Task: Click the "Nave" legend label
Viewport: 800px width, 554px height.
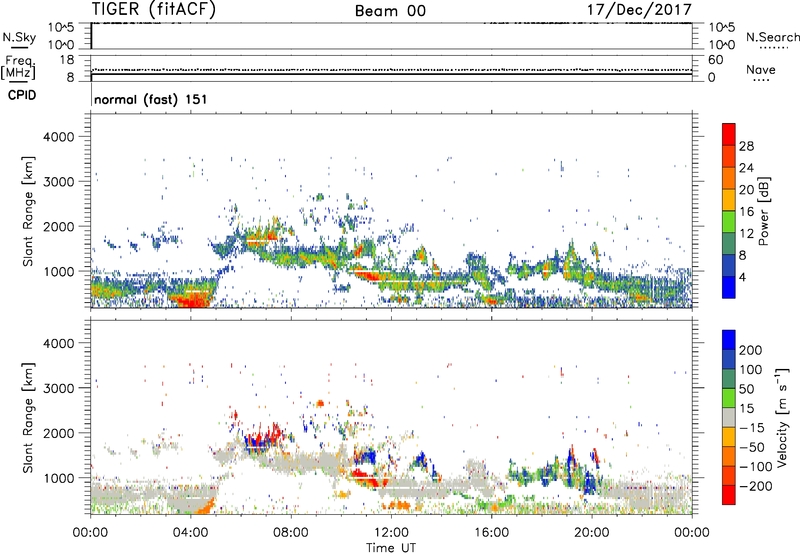Action: pyautogui.click(x=761, y=69)
